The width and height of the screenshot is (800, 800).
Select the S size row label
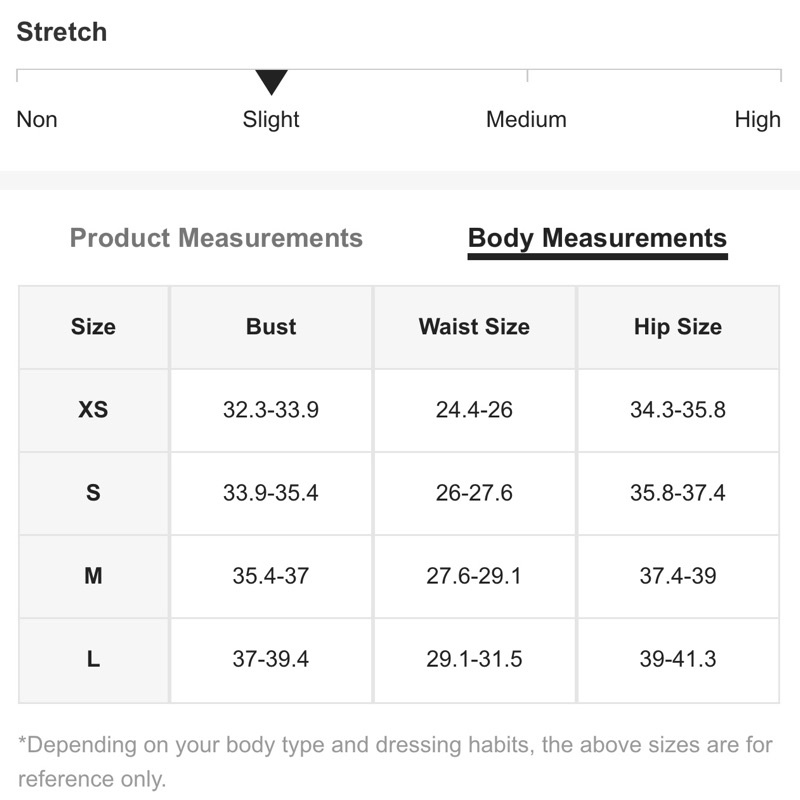point(93,493)
